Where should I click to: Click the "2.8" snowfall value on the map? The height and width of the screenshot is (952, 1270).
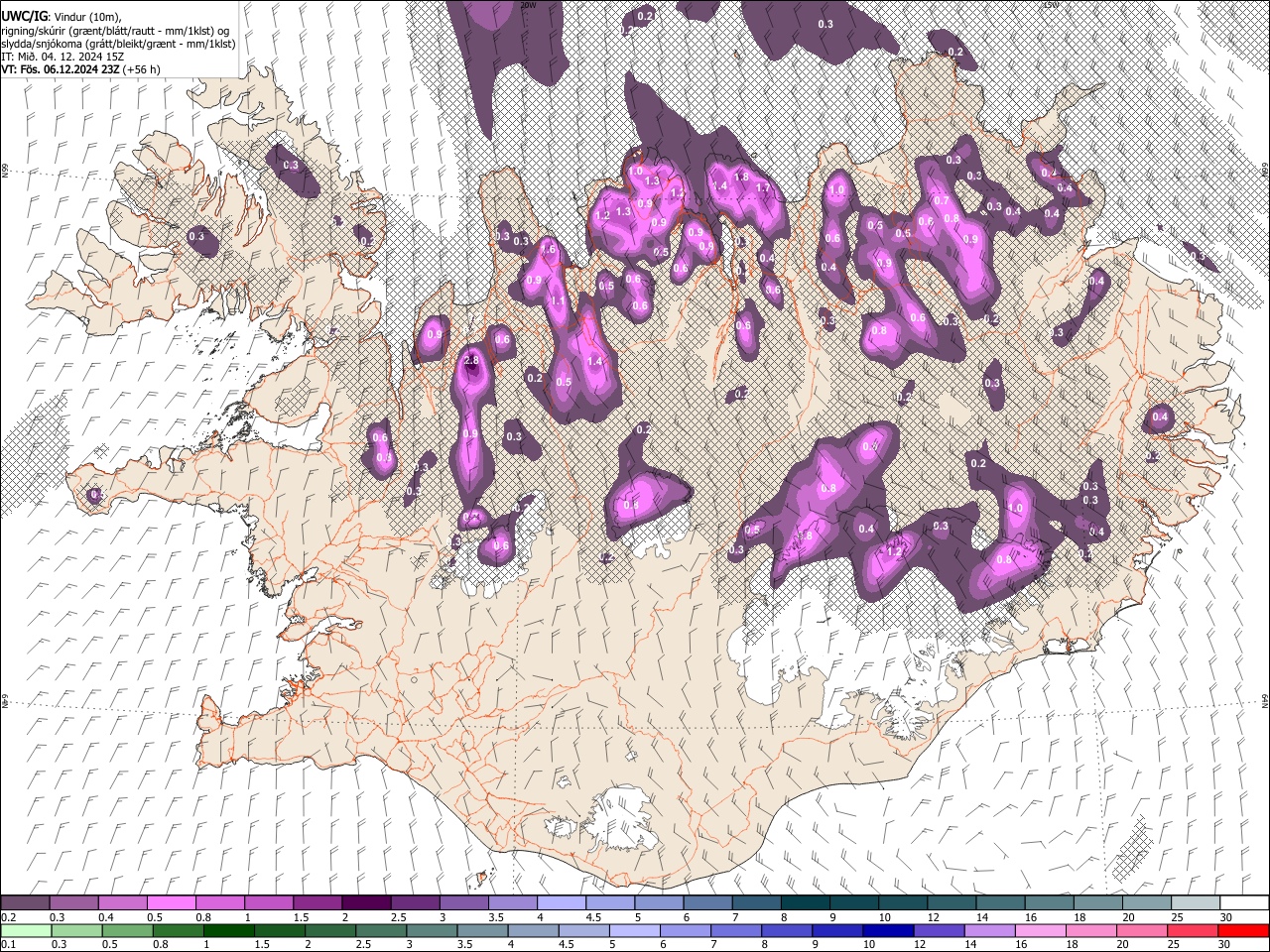471,360
